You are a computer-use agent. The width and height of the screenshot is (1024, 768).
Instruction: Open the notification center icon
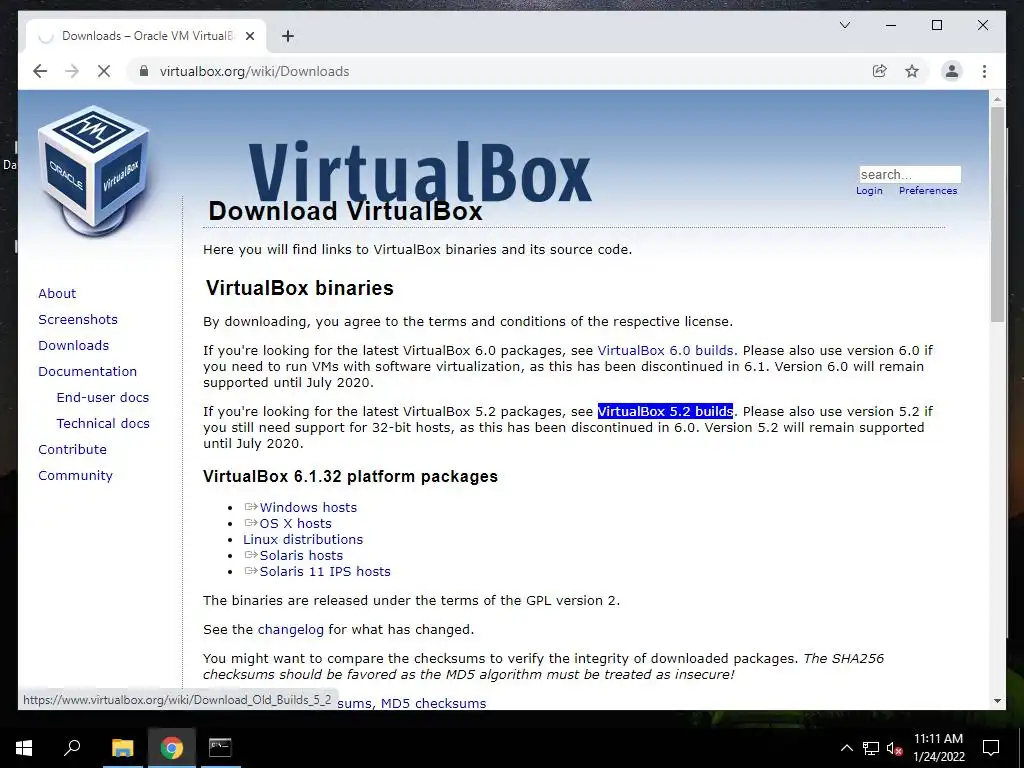(x=991, y=748)
